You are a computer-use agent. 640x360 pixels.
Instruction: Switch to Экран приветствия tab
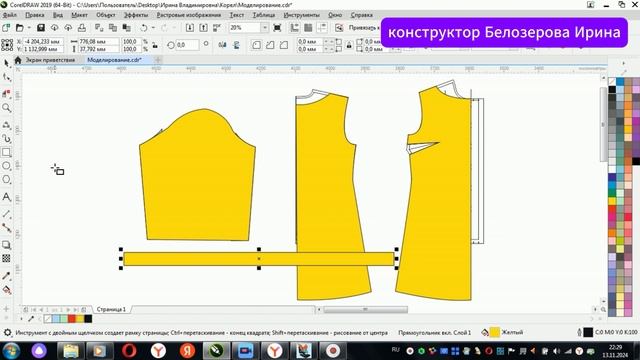[x=50, y=60]
